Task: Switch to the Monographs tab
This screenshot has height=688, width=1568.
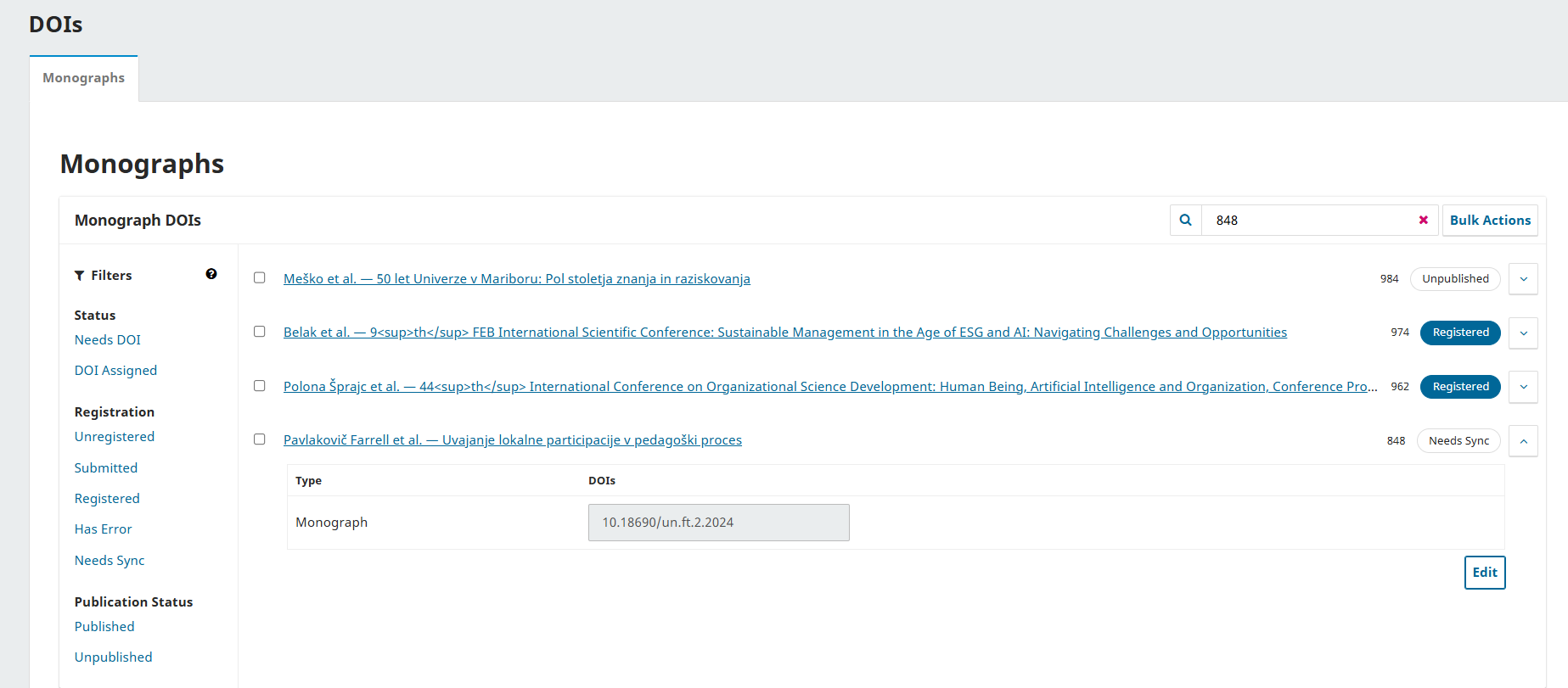Action: (84, 78)
